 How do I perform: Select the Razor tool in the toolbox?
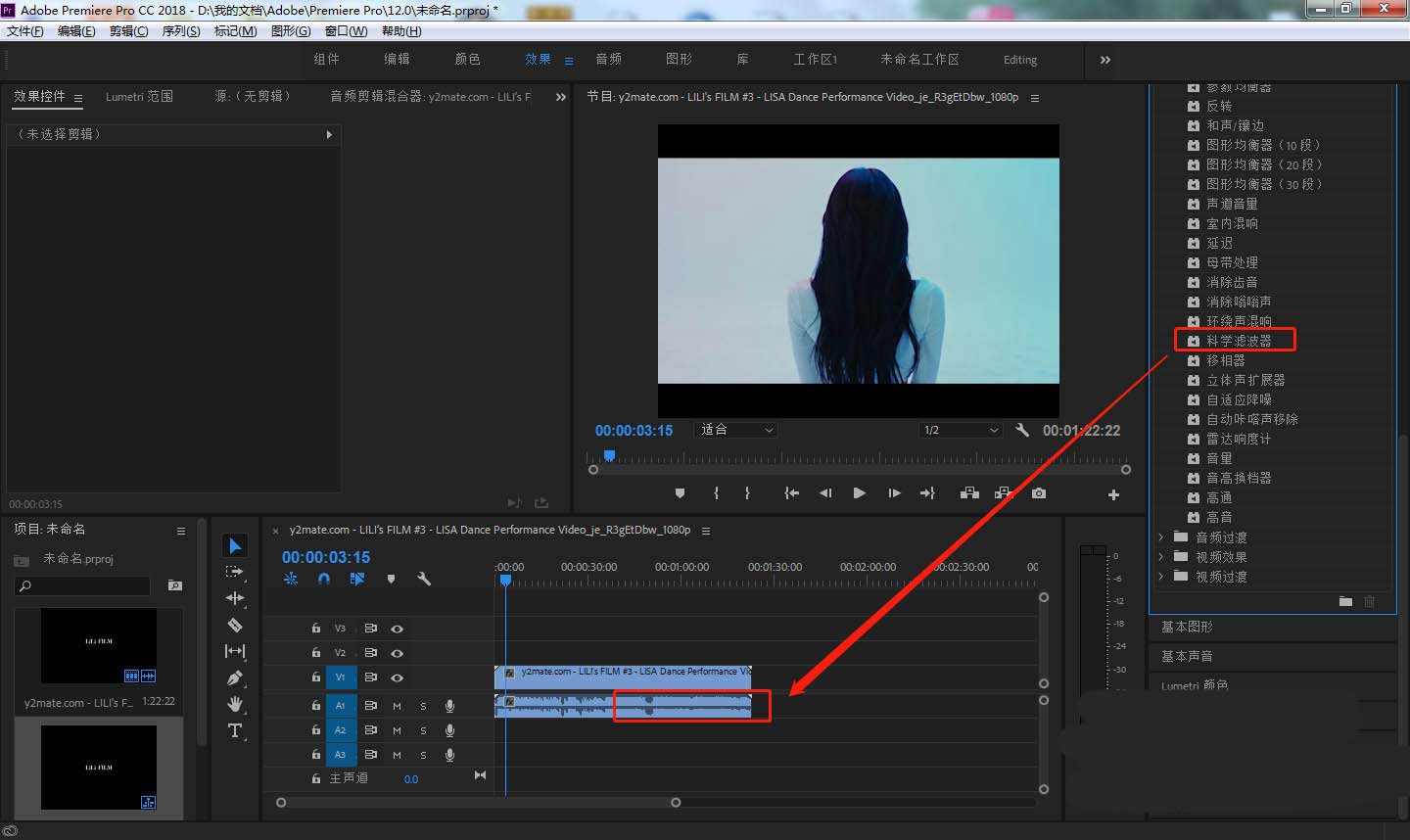point(235,625)
